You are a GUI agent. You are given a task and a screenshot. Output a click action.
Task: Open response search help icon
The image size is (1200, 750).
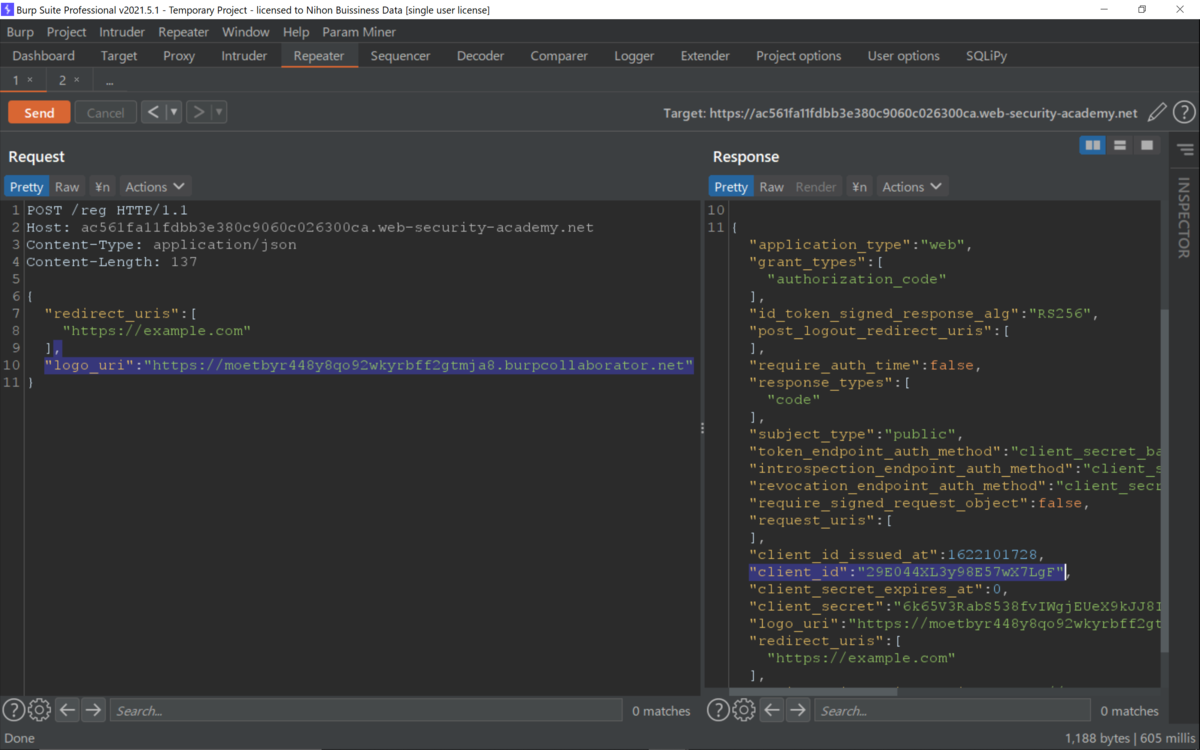click(718, 710)
